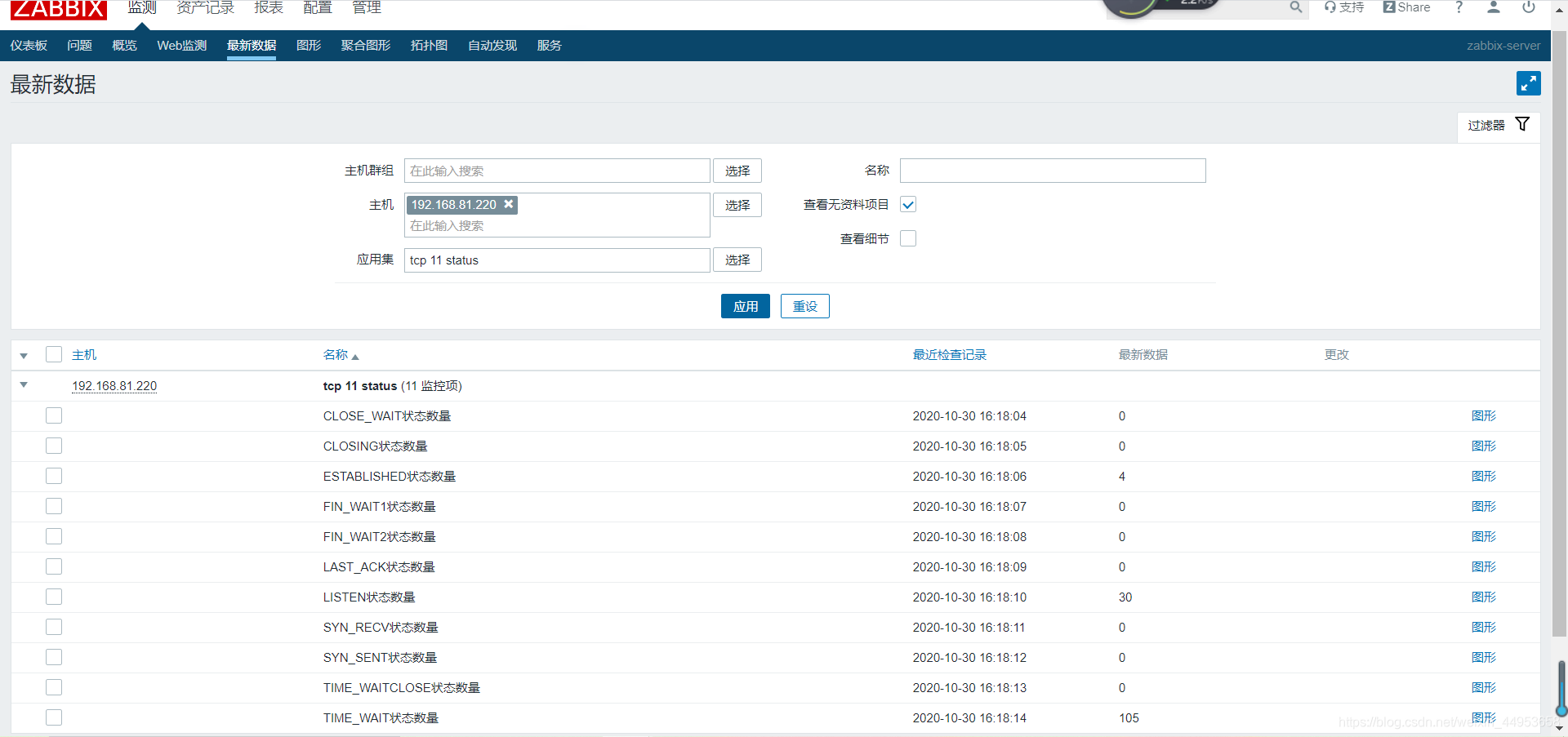Image resolution: width=1568 pixels, height=737 pixels.
Task: Go to the 服务 submenu
Action: coord(549,46)
